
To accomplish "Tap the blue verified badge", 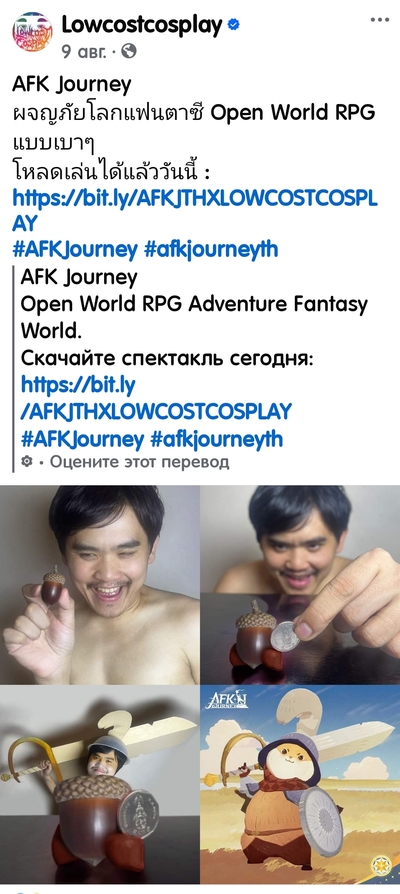I will click(234, 25).
